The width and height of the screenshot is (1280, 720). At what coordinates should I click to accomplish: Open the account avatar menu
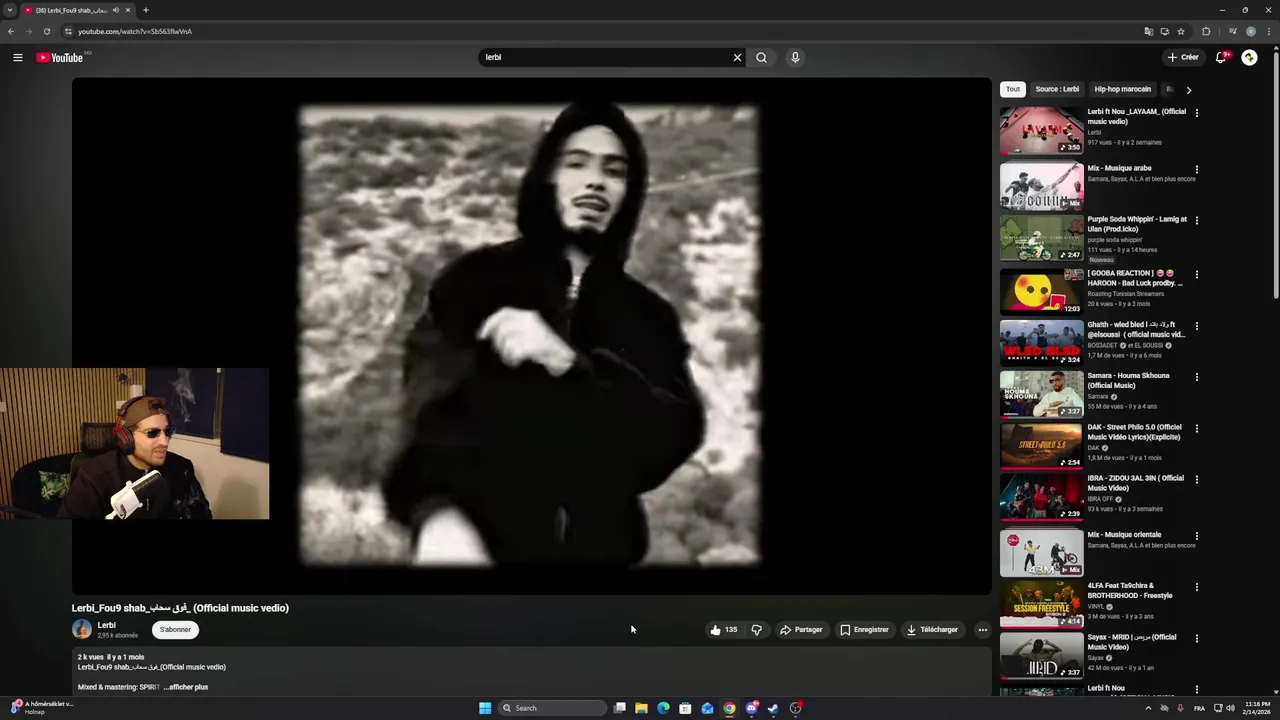1249,57
